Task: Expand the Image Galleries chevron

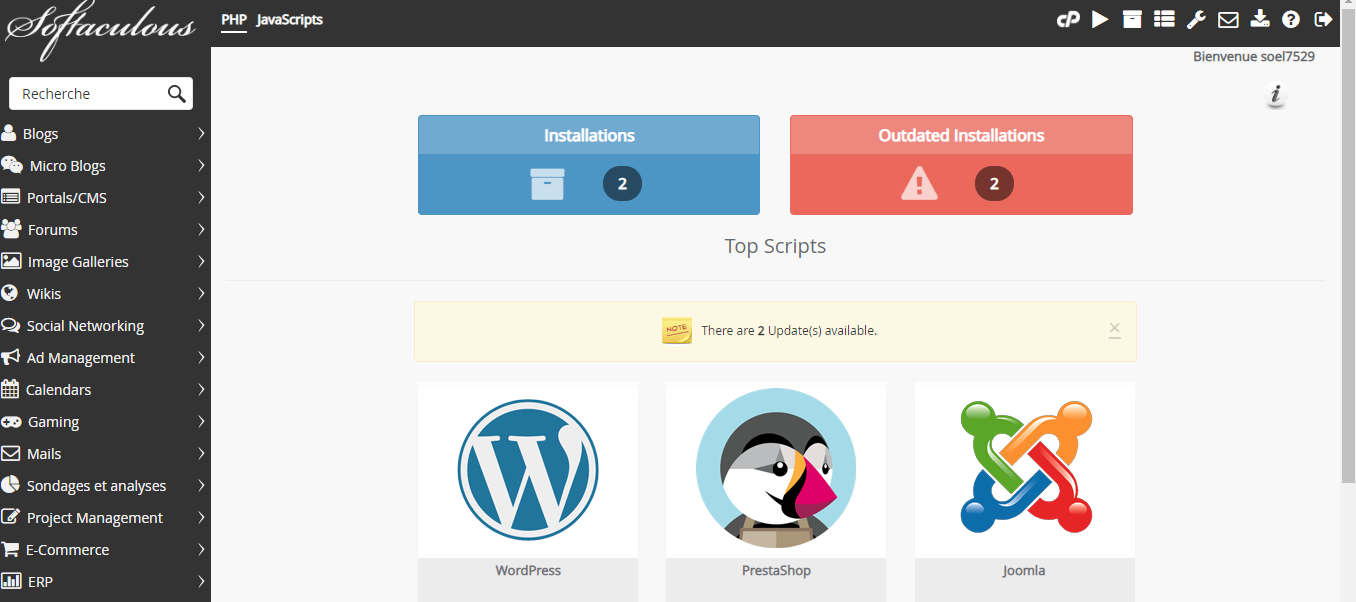Action: pos(201,261)
